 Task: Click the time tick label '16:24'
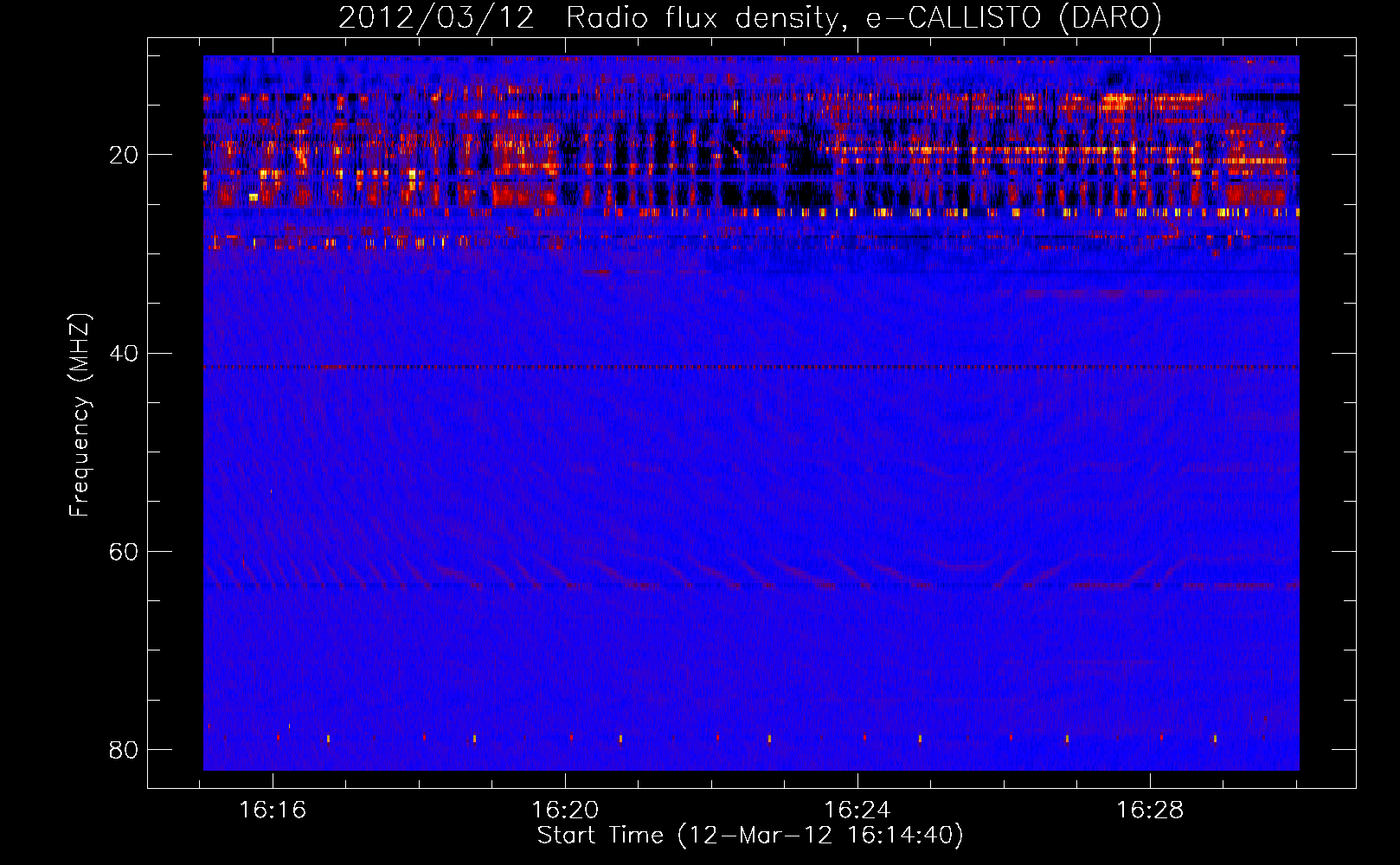(857, 810)
